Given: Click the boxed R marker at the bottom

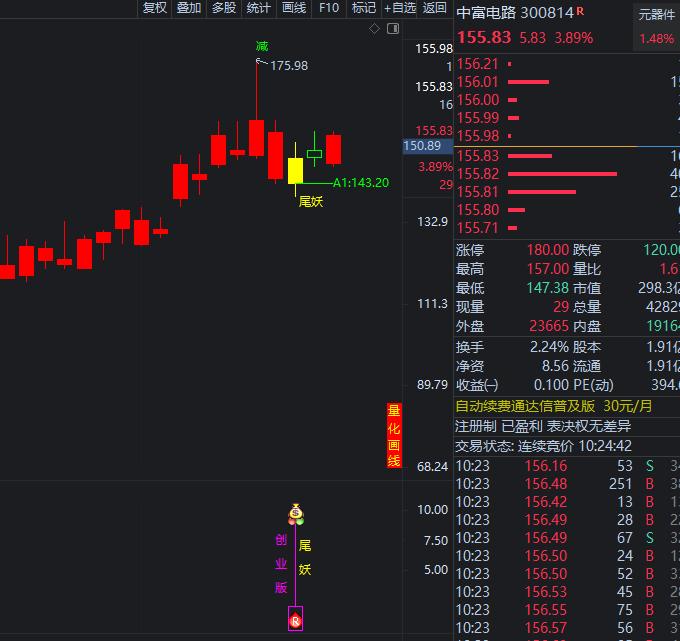Looking at the screenshot, I should pyautogui.click(x=295, y=619).
